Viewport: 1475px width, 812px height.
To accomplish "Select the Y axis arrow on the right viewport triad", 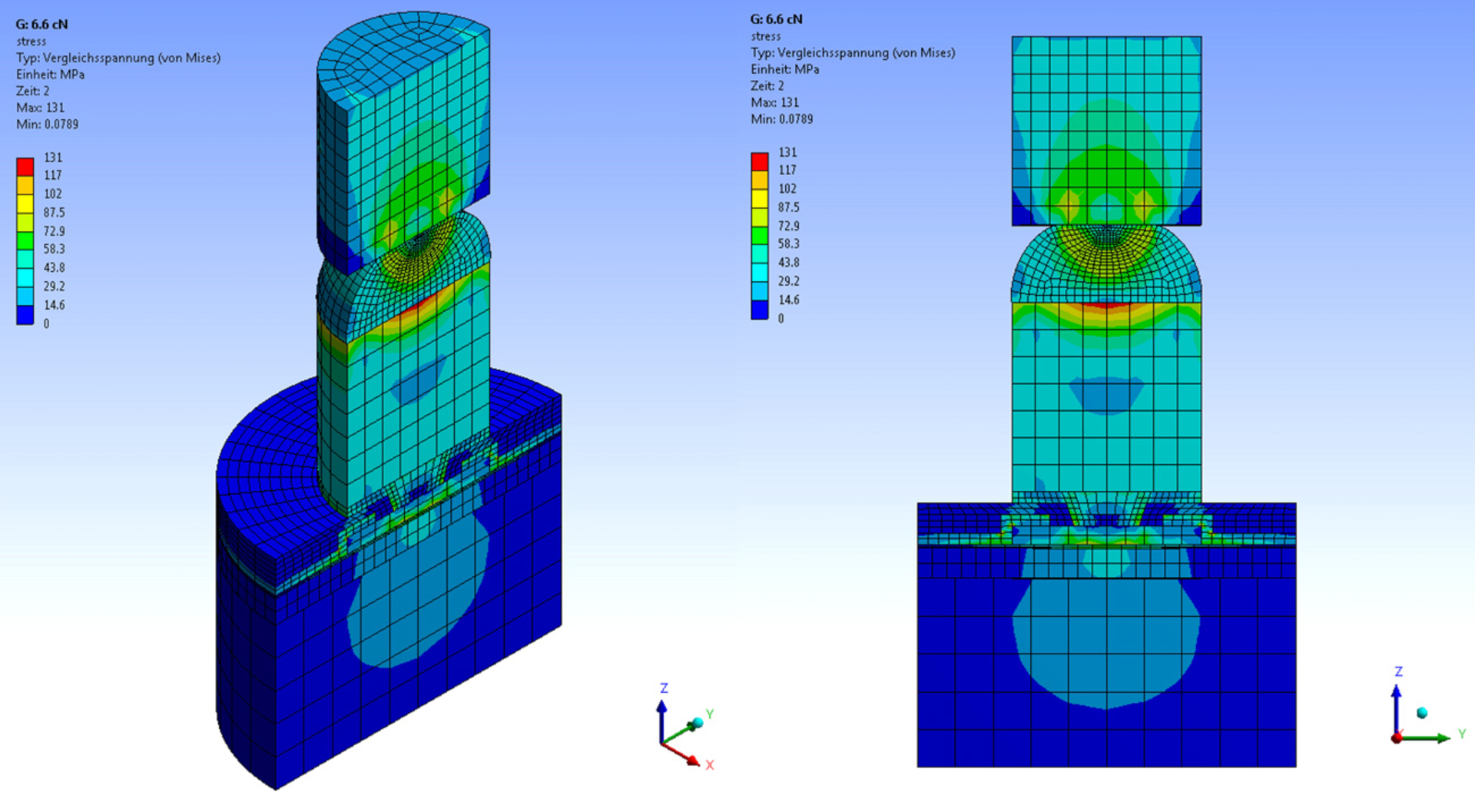I will (1440, 738).
